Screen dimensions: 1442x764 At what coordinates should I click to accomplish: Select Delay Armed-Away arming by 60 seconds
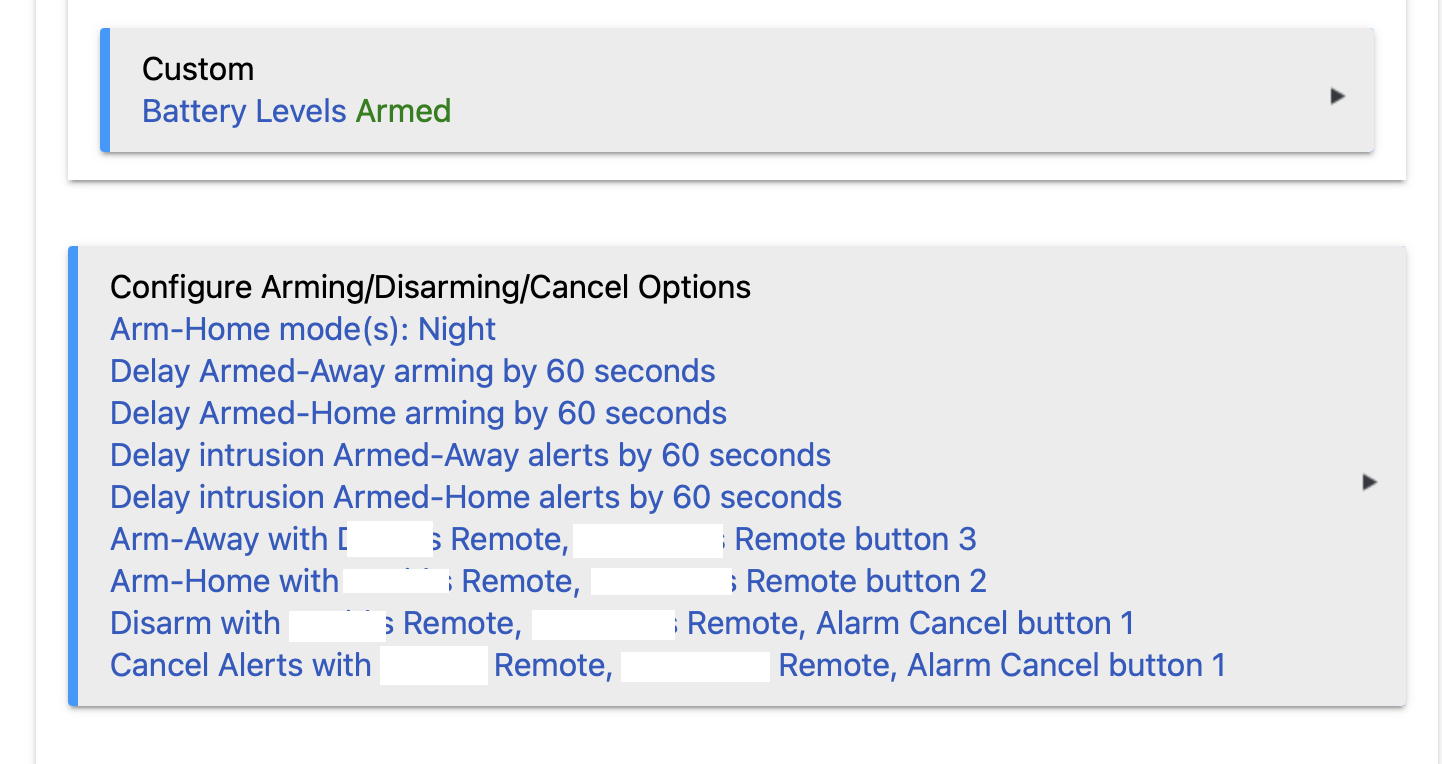[412, 372]
